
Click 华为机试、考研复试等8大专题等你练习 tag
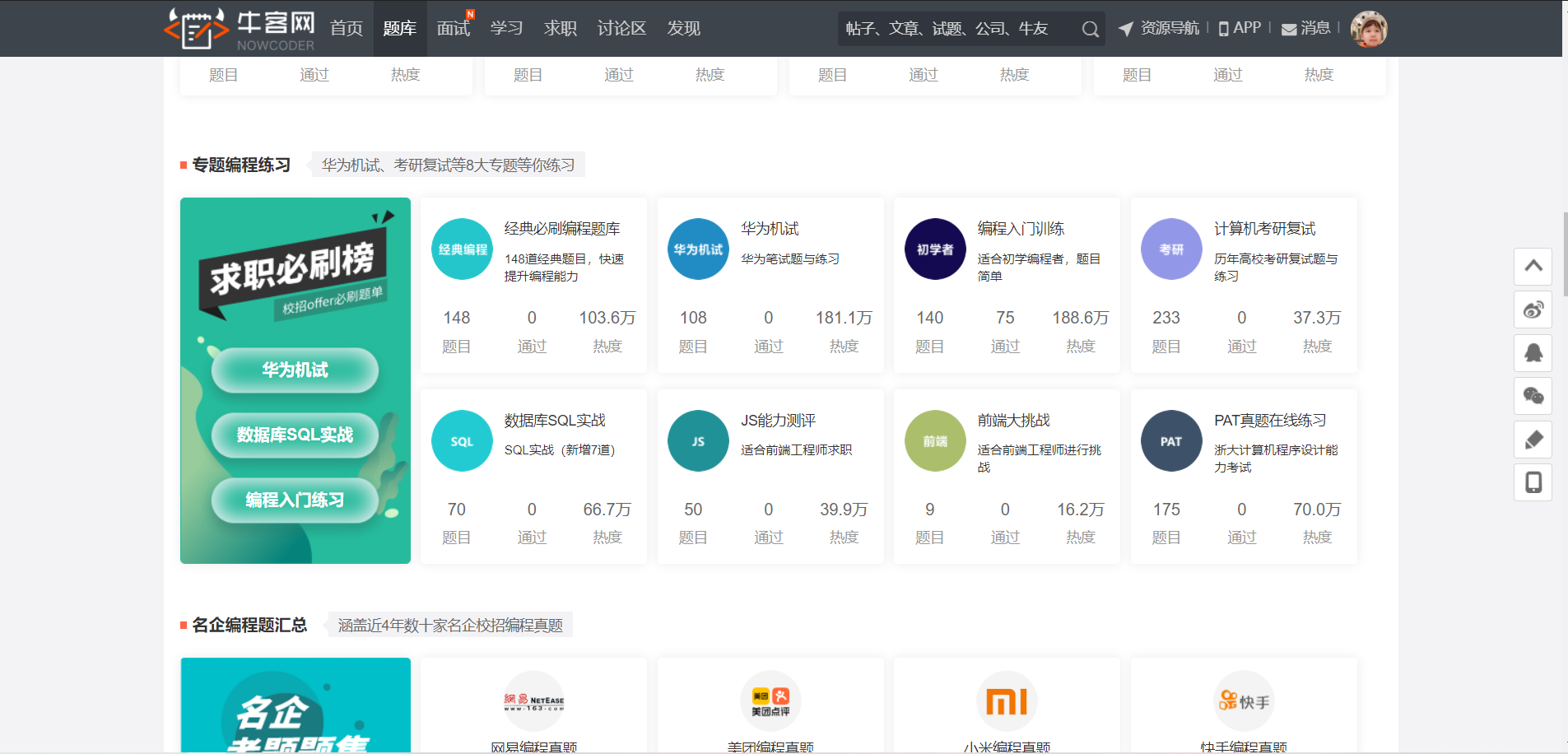[x=448, y=165]
